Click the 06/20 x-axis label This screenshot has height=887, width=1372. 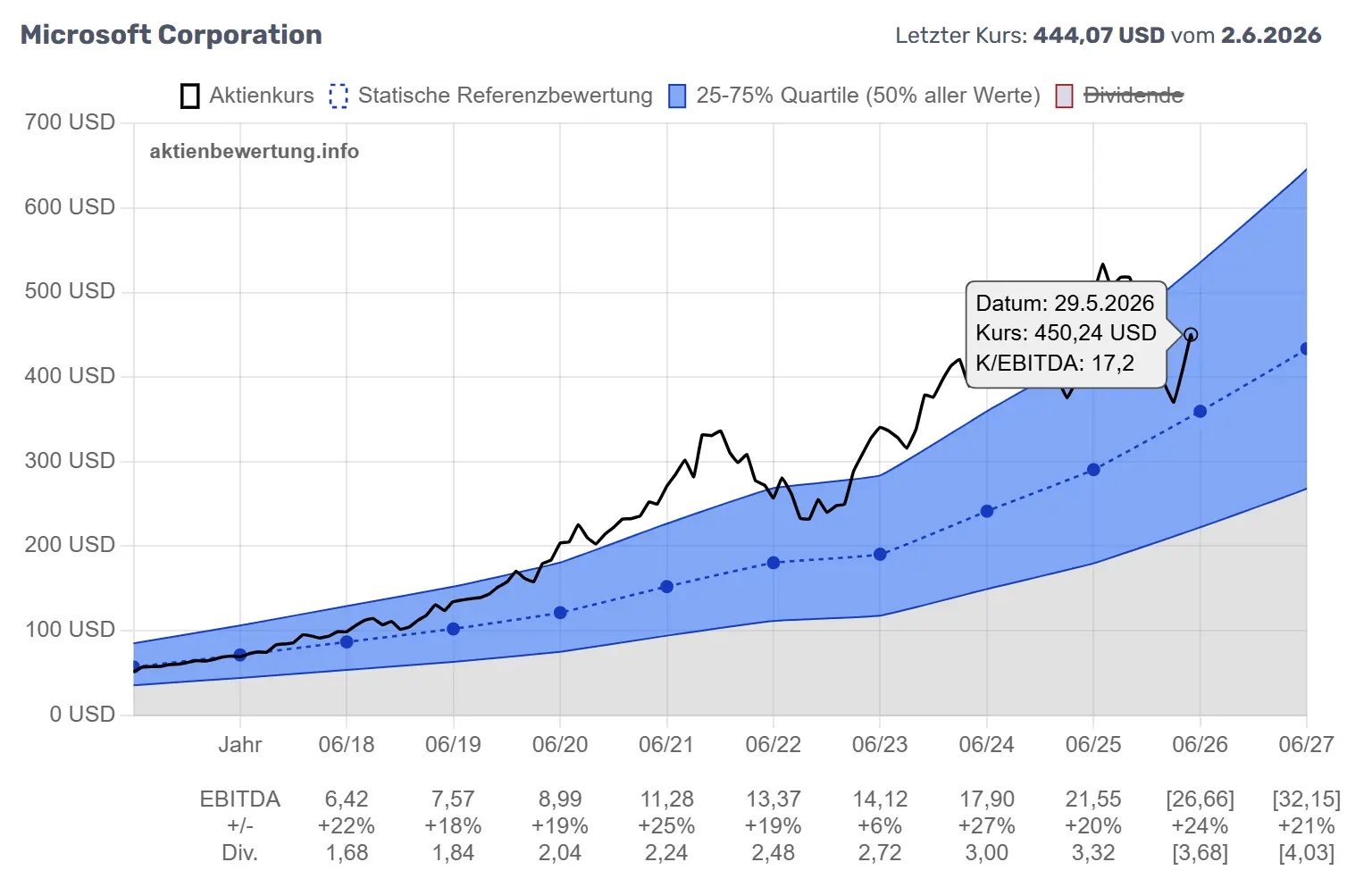coord(560,745)
